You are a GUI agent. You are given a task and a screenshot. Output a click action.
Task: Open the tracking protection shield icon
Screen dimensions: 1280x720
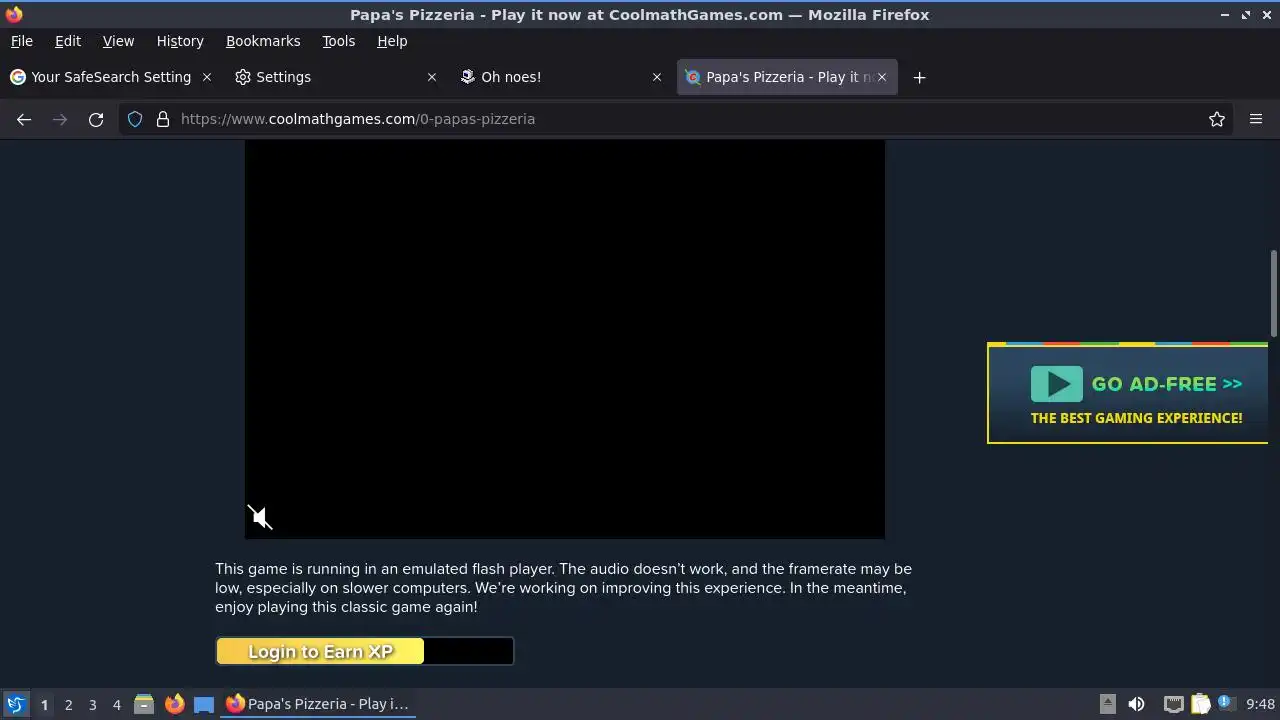[x=135, y=119]
